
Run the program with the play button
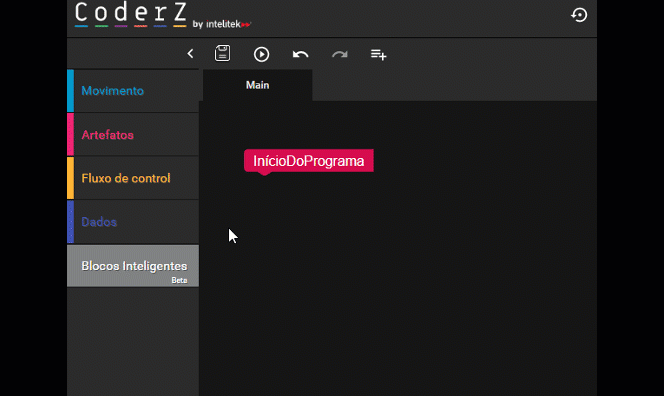[261, 54]
